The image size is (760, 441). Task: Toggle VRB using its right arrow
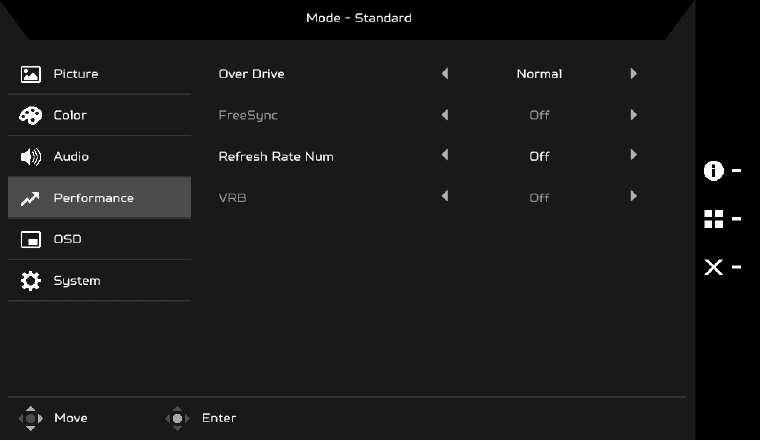[633, 197]
